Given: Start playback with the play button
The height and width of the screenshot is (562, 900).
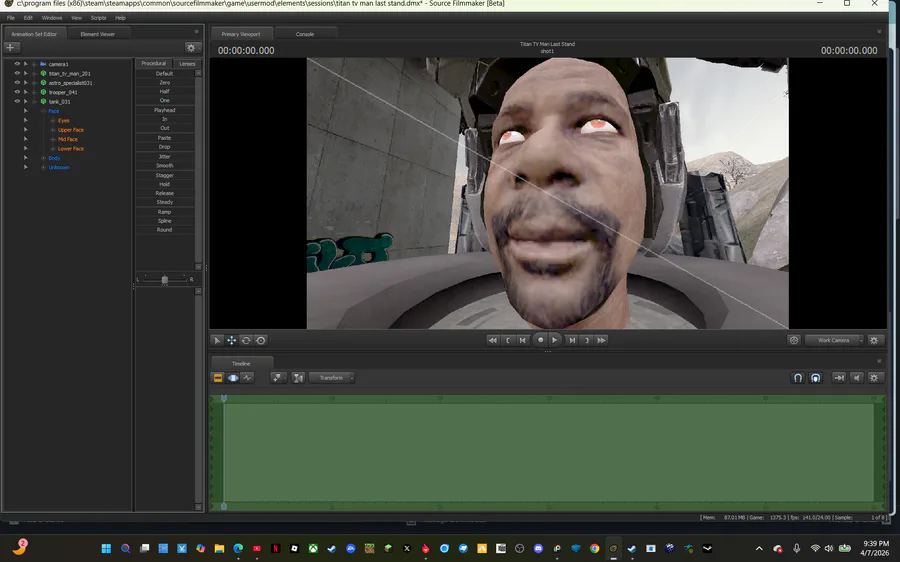Looking at the screenshot, I should pos(554,340).
